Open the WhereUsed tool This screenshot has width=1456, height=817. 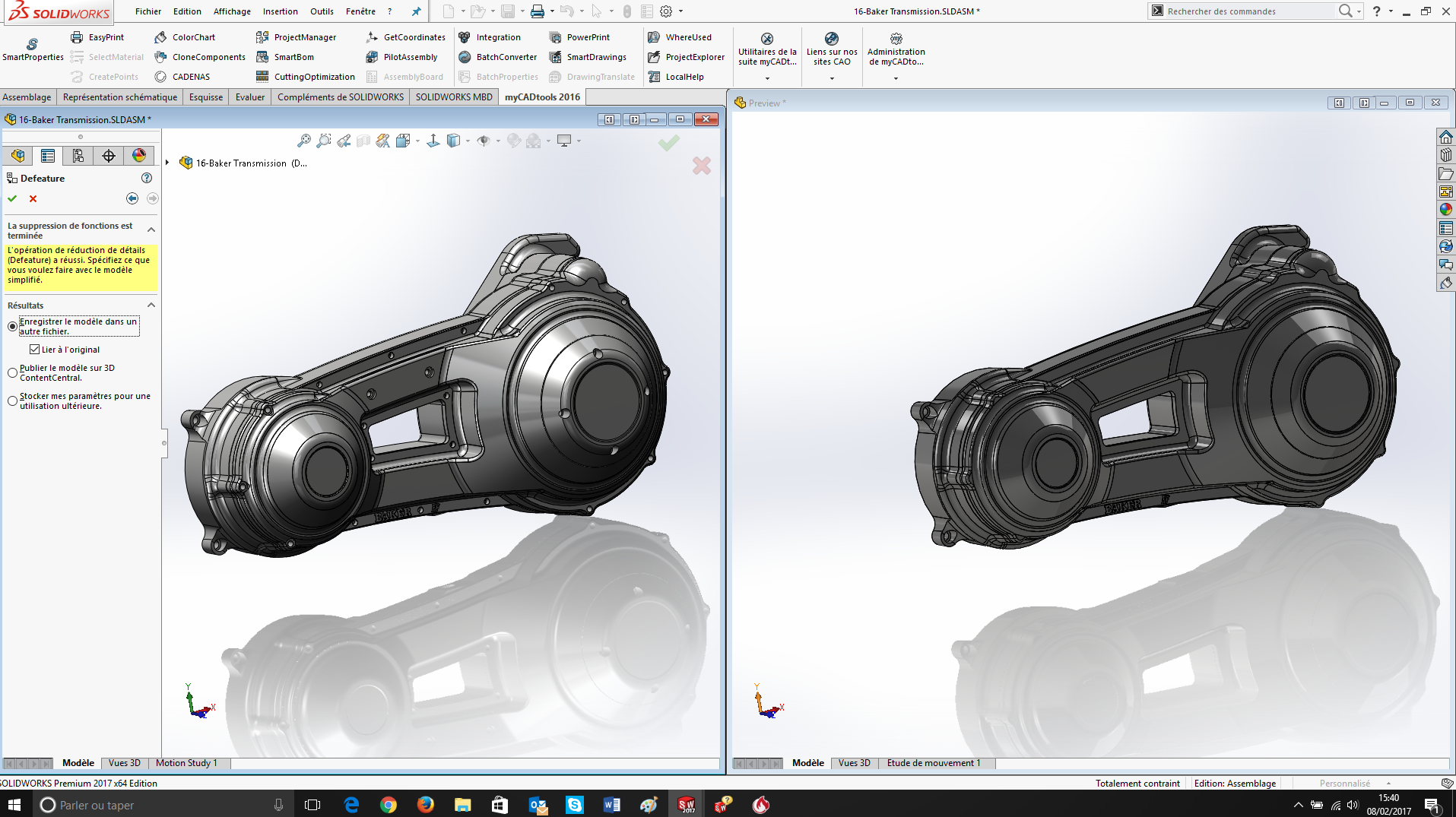click(680, 37)
